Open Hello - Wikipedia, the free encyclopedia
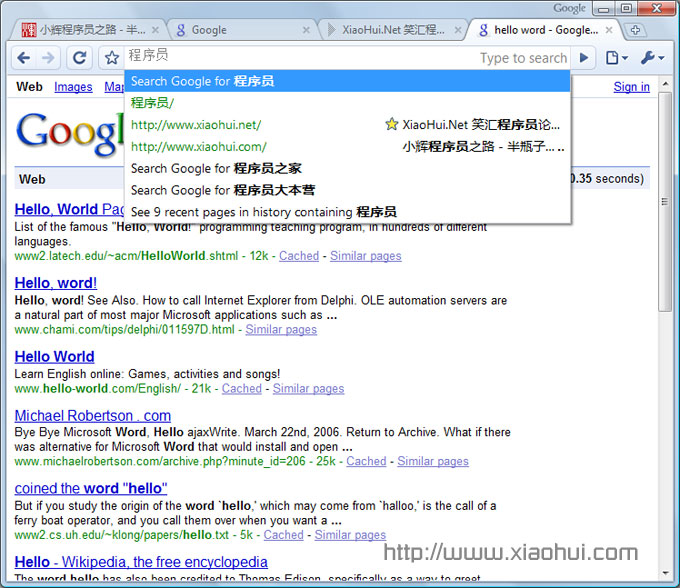Screen dimensions: 680x588 point(141,562)
